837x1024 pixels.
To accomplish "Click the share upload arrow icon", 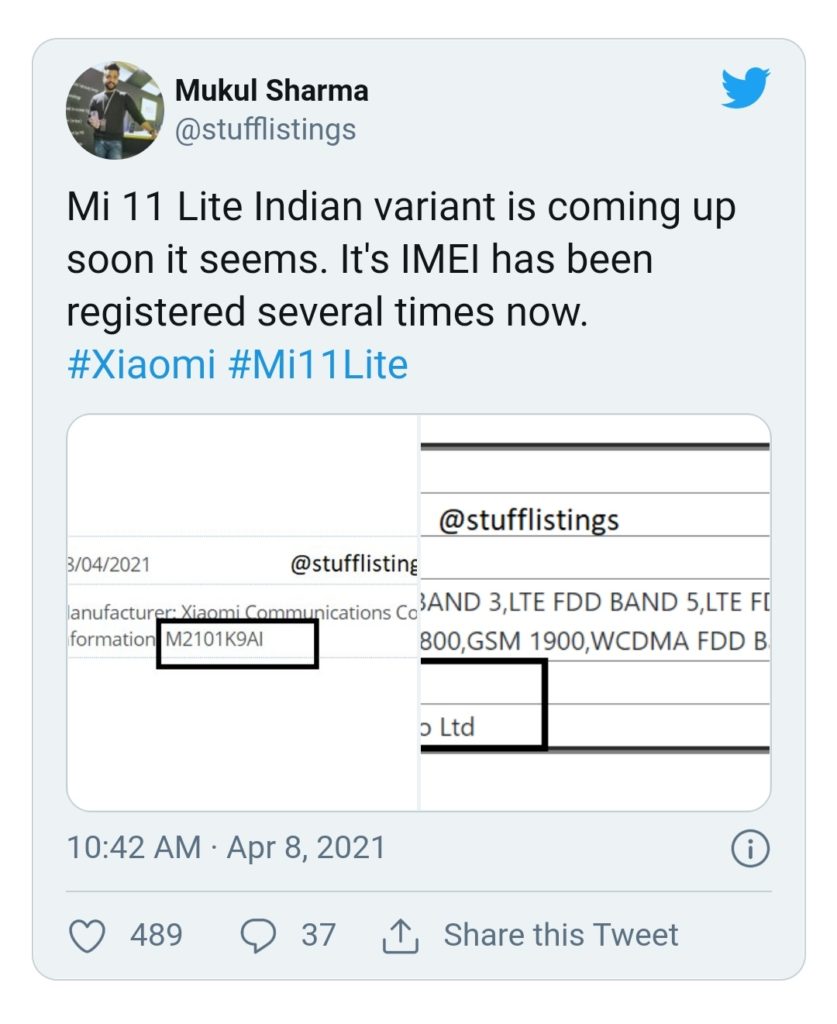I will click(400, 936).
